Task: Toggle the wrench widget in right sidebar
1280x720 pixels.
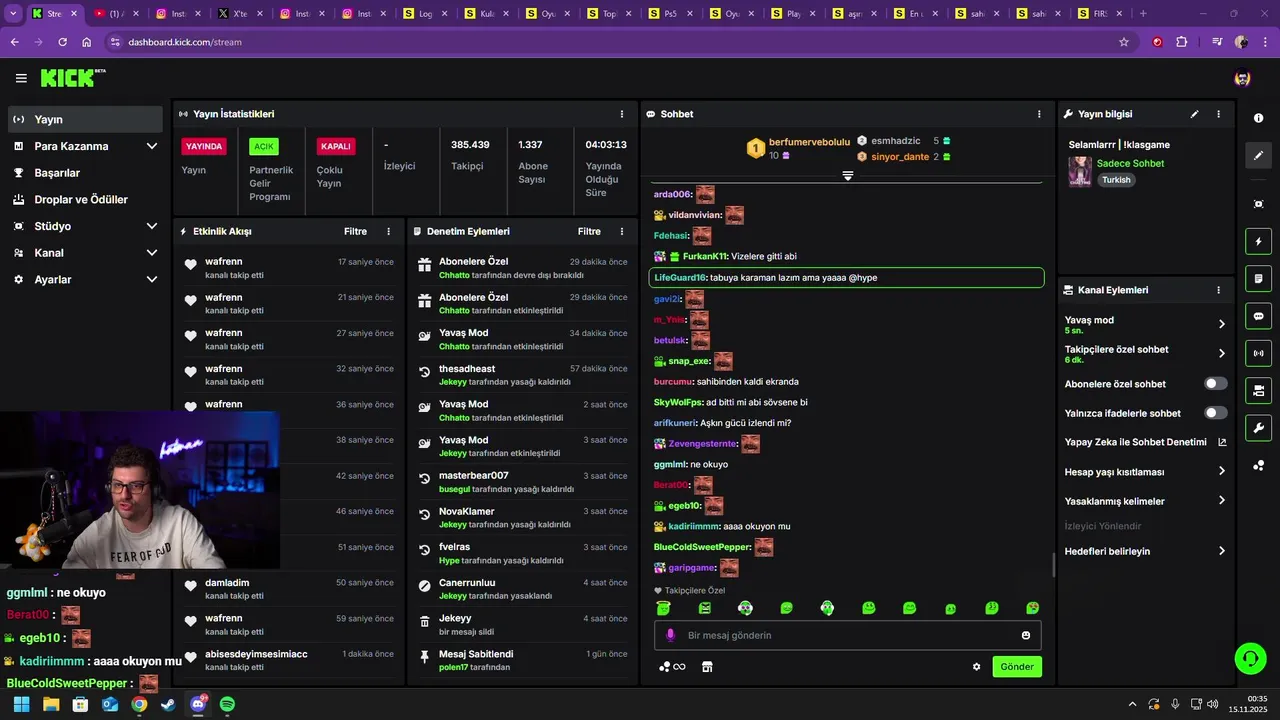Action: (x=1258, y=428)
